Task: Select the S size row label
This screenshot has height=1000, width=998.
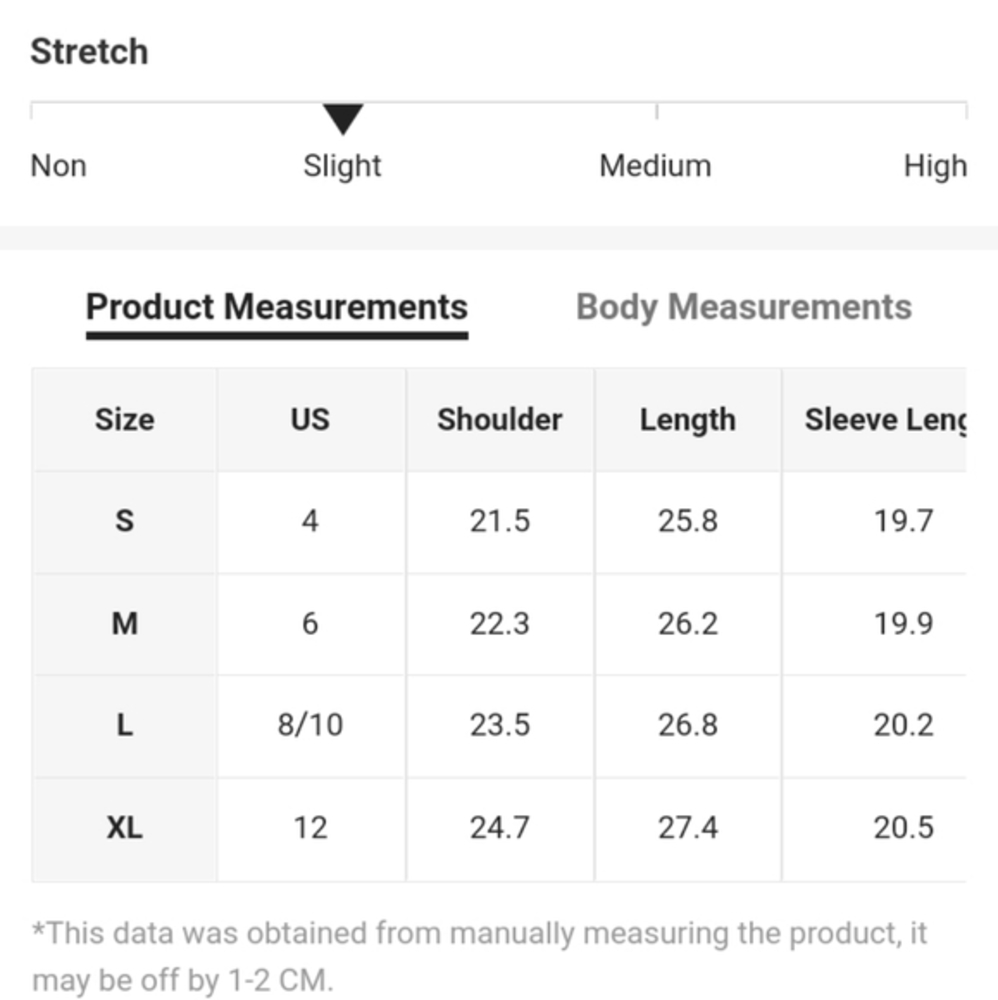Action: (124, 521)
